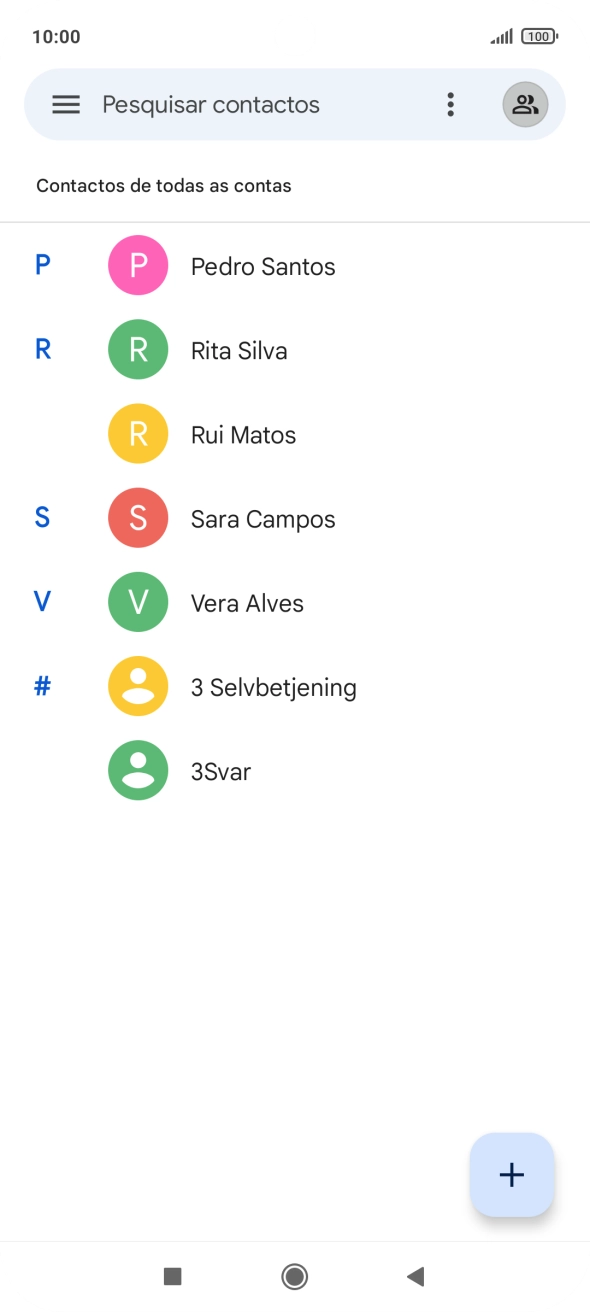590x1312 pixels.
Task: Jump to contacts under the # symbol
Action: point(41,685)
